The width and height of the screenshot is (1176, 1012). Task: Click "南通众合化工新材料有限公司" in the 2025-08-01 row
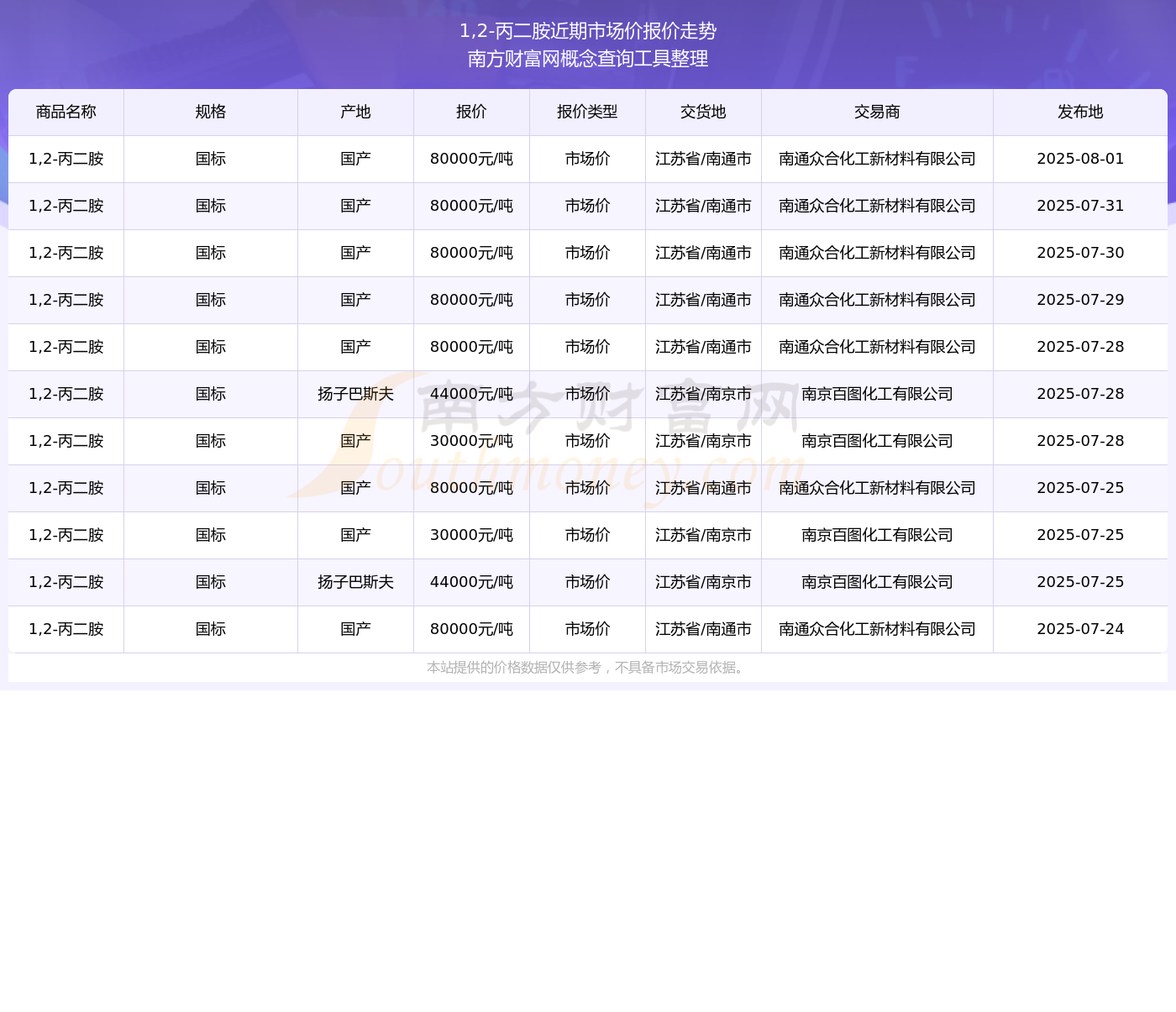[x=878, y=159]
